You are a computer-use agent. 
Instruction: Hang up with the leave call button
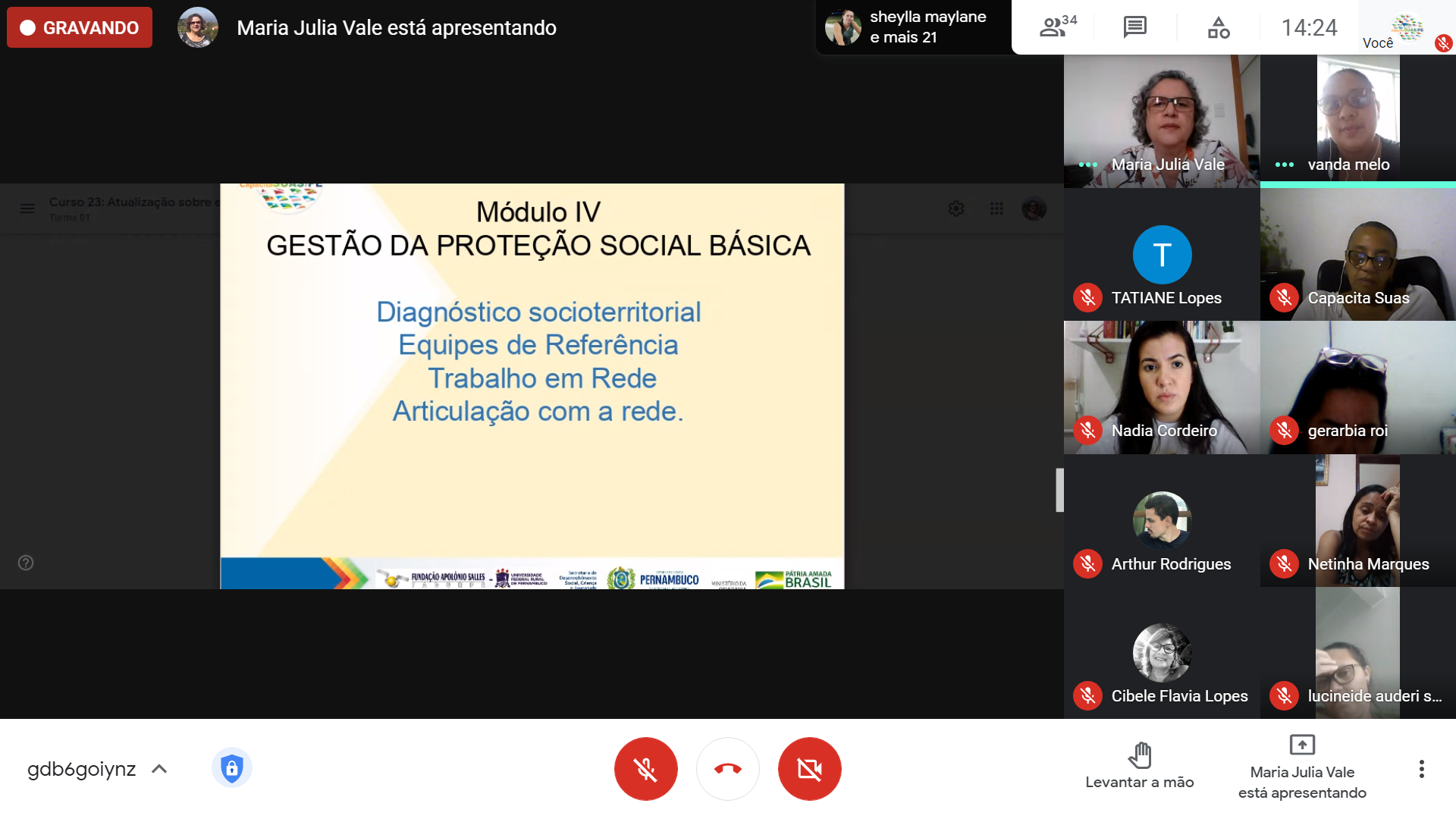727,768
